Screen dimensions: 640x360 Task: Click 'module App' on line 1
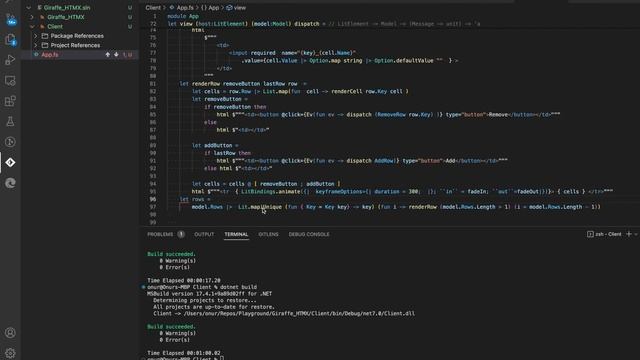pos(183,16)
